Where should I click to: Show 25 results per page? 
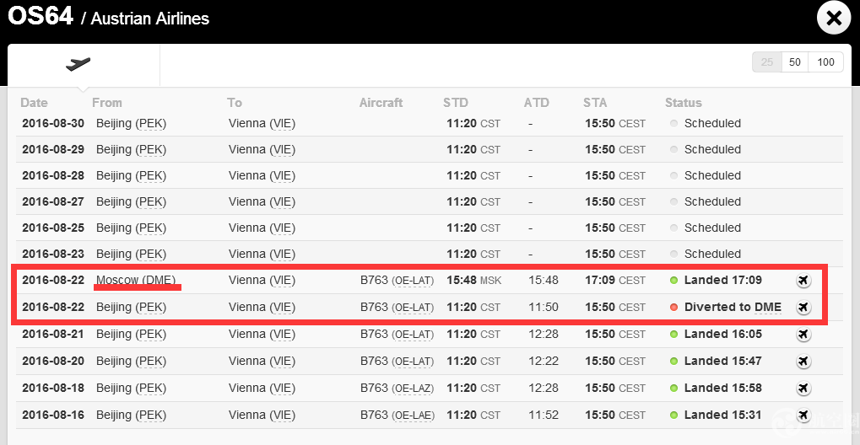click(x=767, y=62)
